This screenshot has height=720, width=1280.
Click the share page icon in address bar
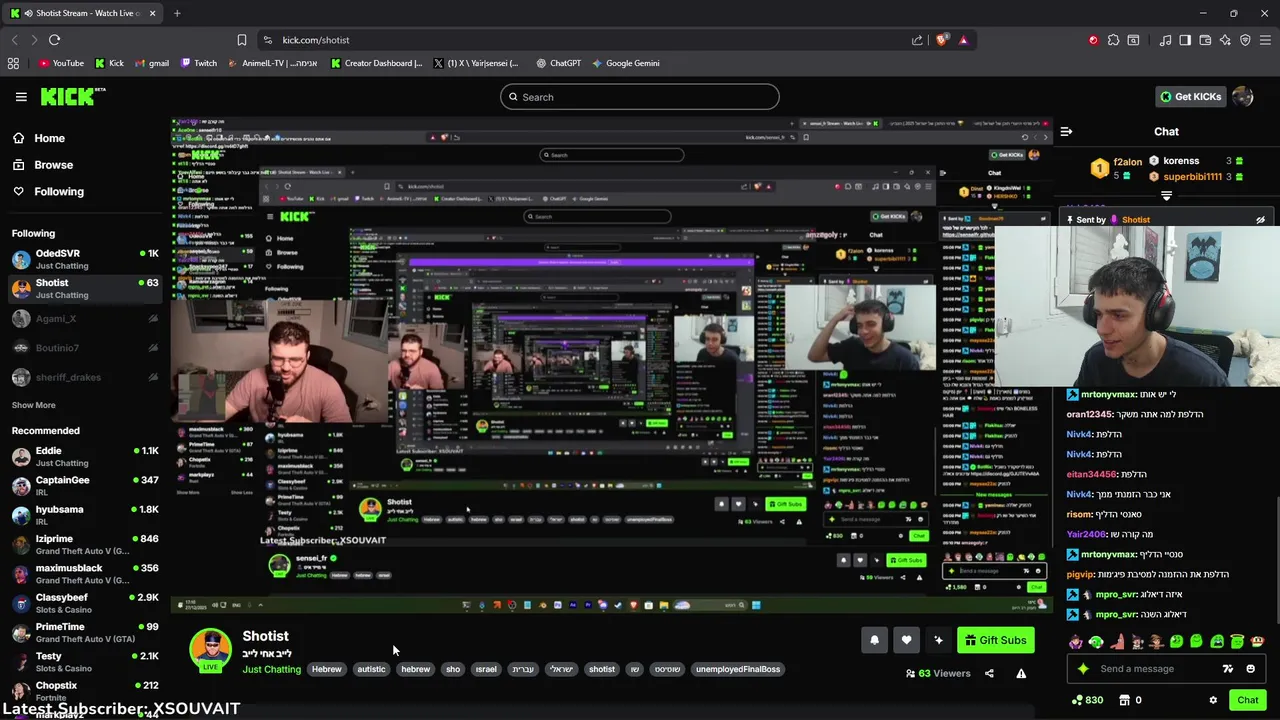[x=917, y=40]
